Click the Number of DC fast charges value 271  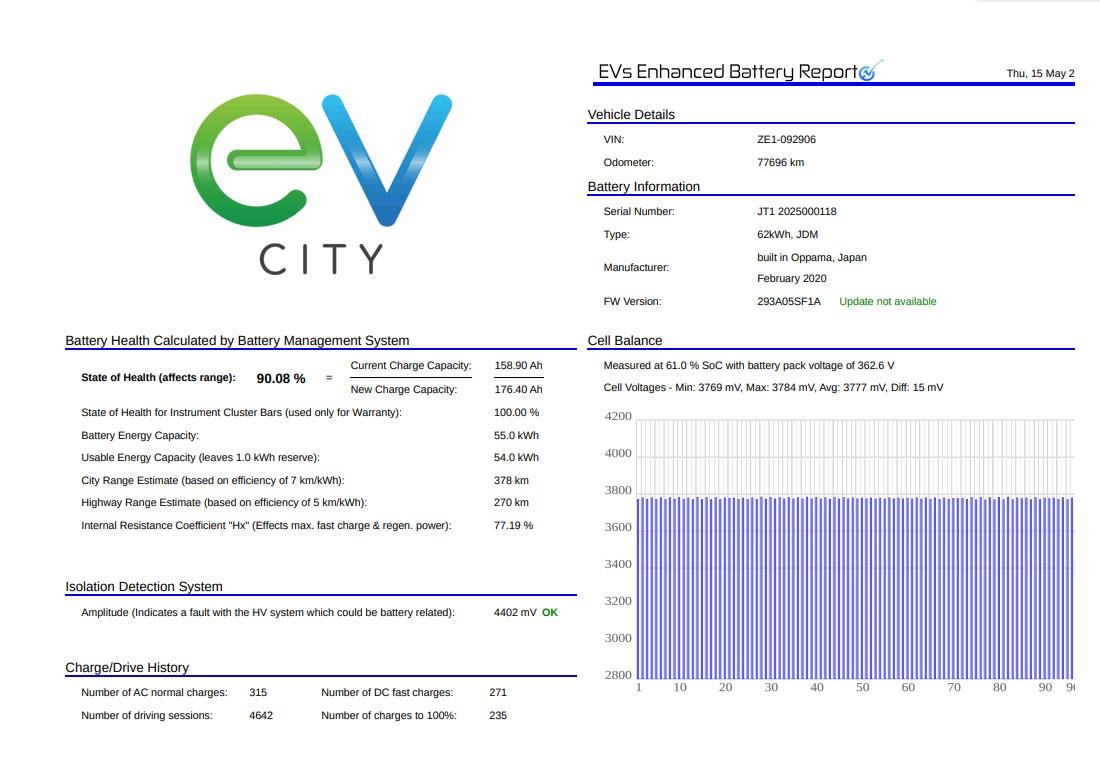(498, 692)
